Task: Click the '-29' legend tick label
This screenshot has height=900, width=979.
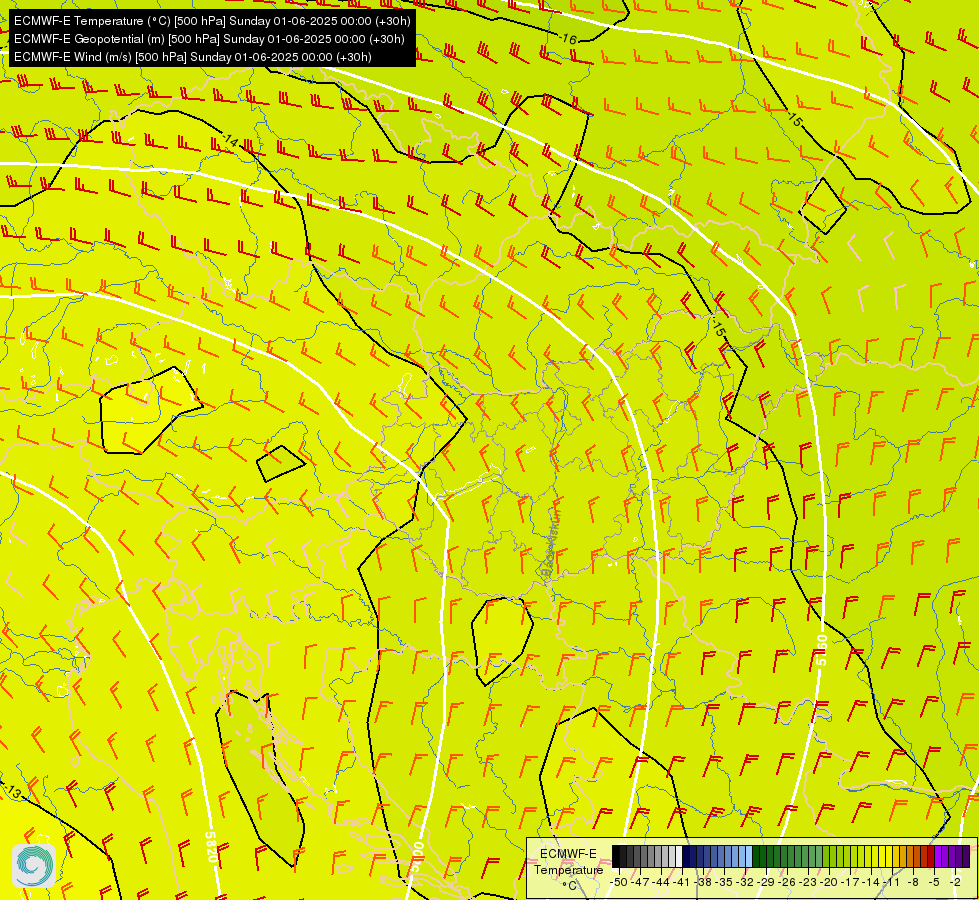Action: tap(766, 883)
